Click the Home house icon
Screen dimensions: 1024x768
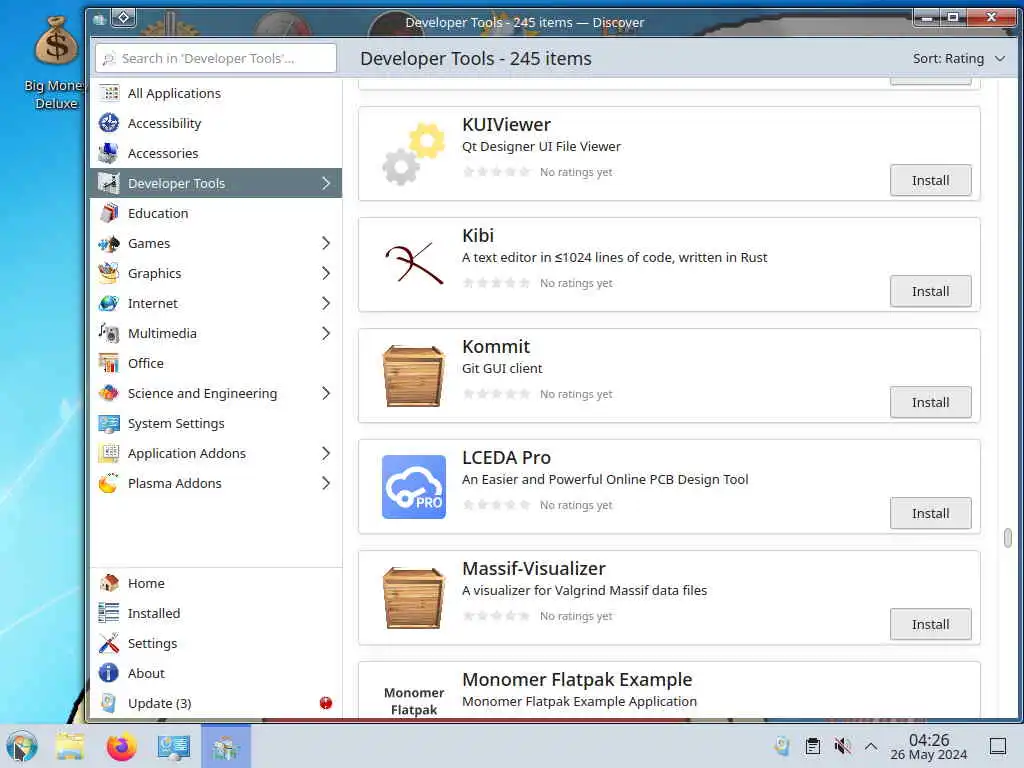point(109,583)
